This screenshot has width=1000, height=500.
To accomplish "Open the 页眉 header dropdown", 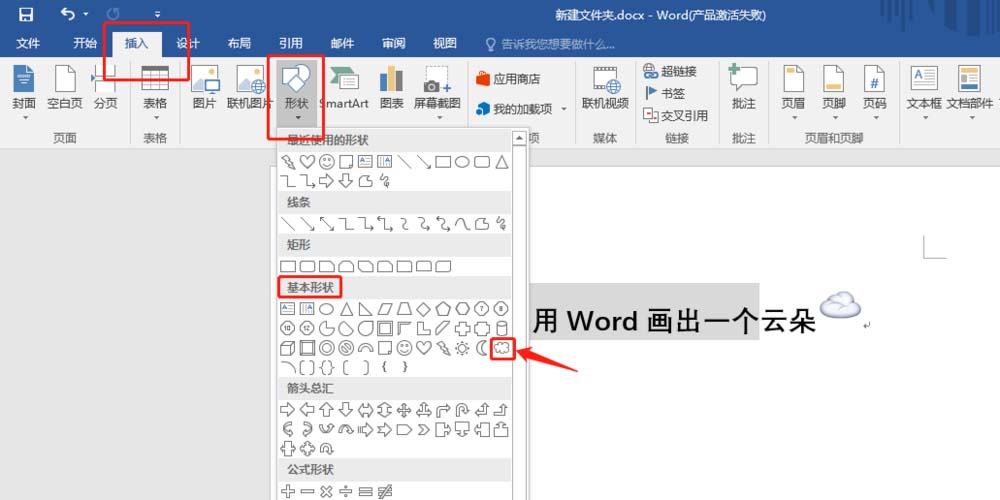I will pyautogui.click(x=794, y=92).
